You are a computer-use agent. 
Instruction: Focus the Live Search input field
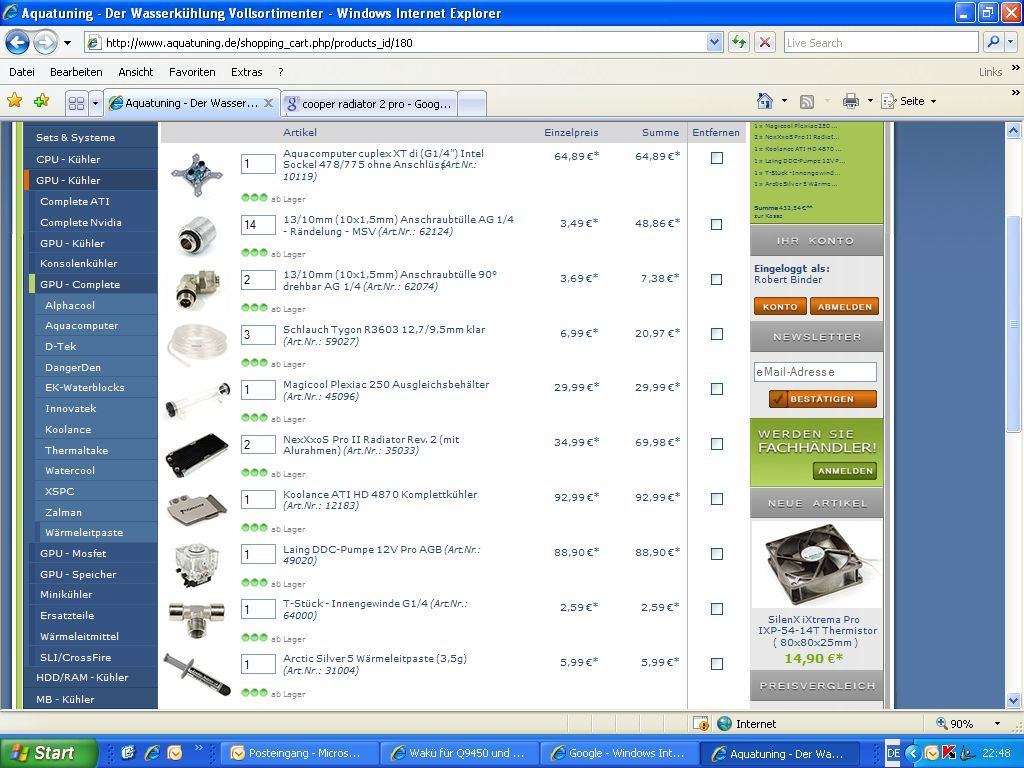880,43
